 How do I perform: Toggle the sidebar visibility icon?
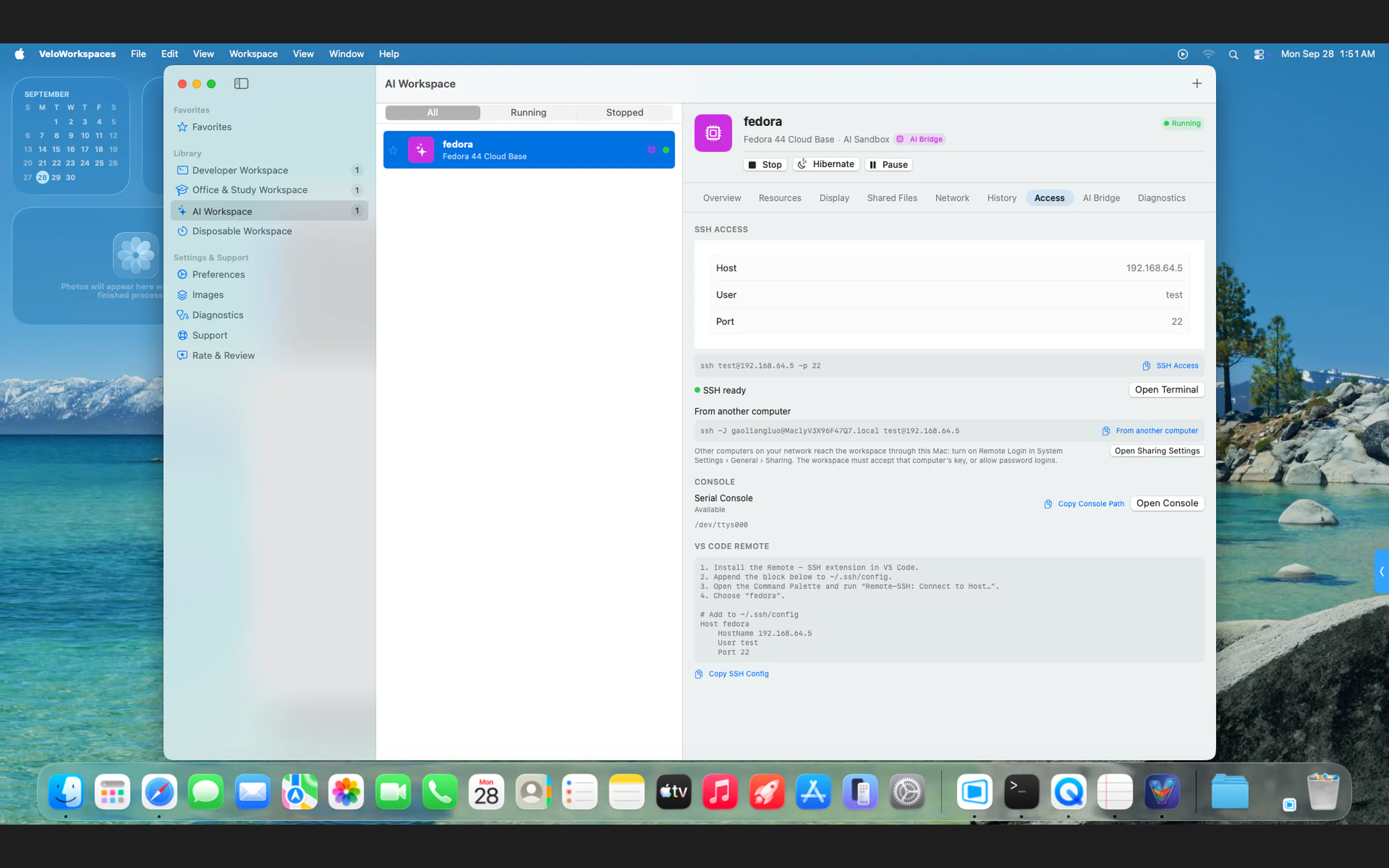coord(241,84)
